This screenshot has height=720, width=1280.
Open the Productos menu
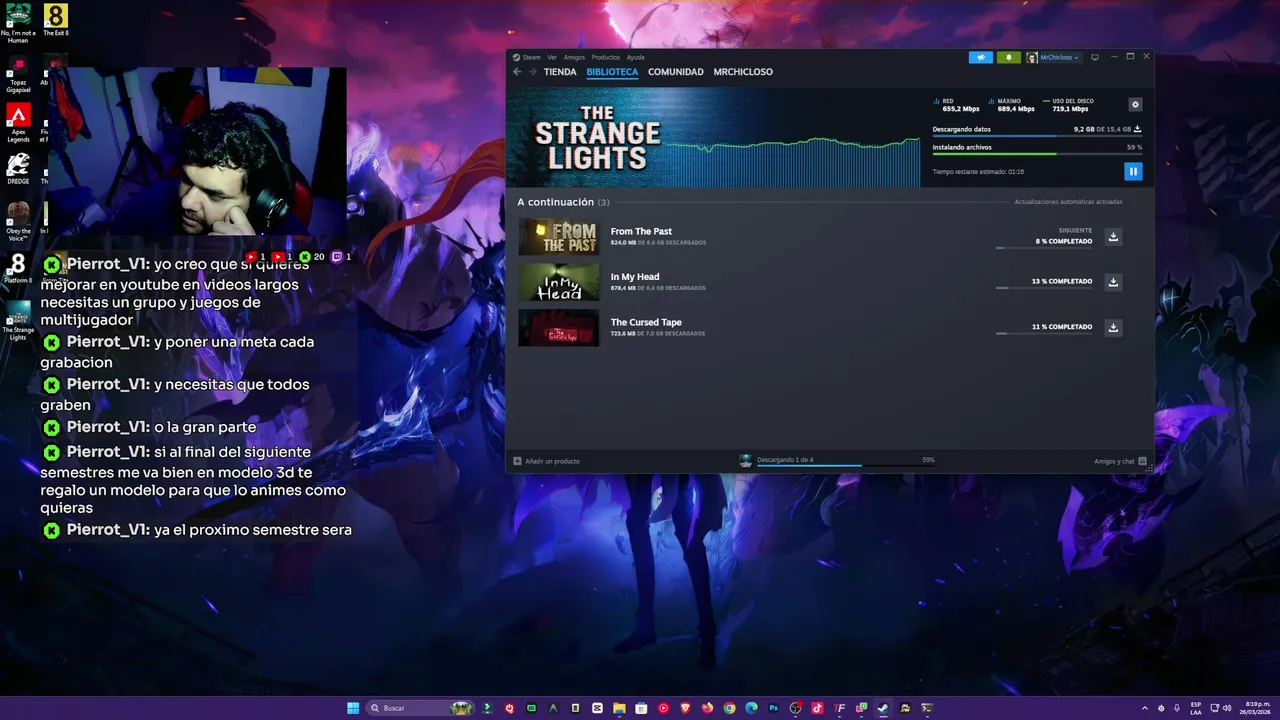[x=605, y=57]
